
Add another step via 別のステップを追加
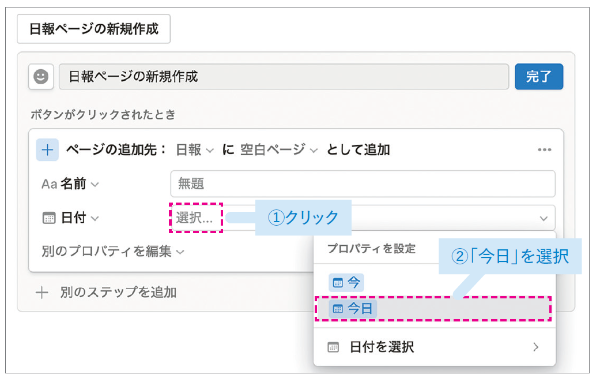pyautogui.click(x=106, y=293)
